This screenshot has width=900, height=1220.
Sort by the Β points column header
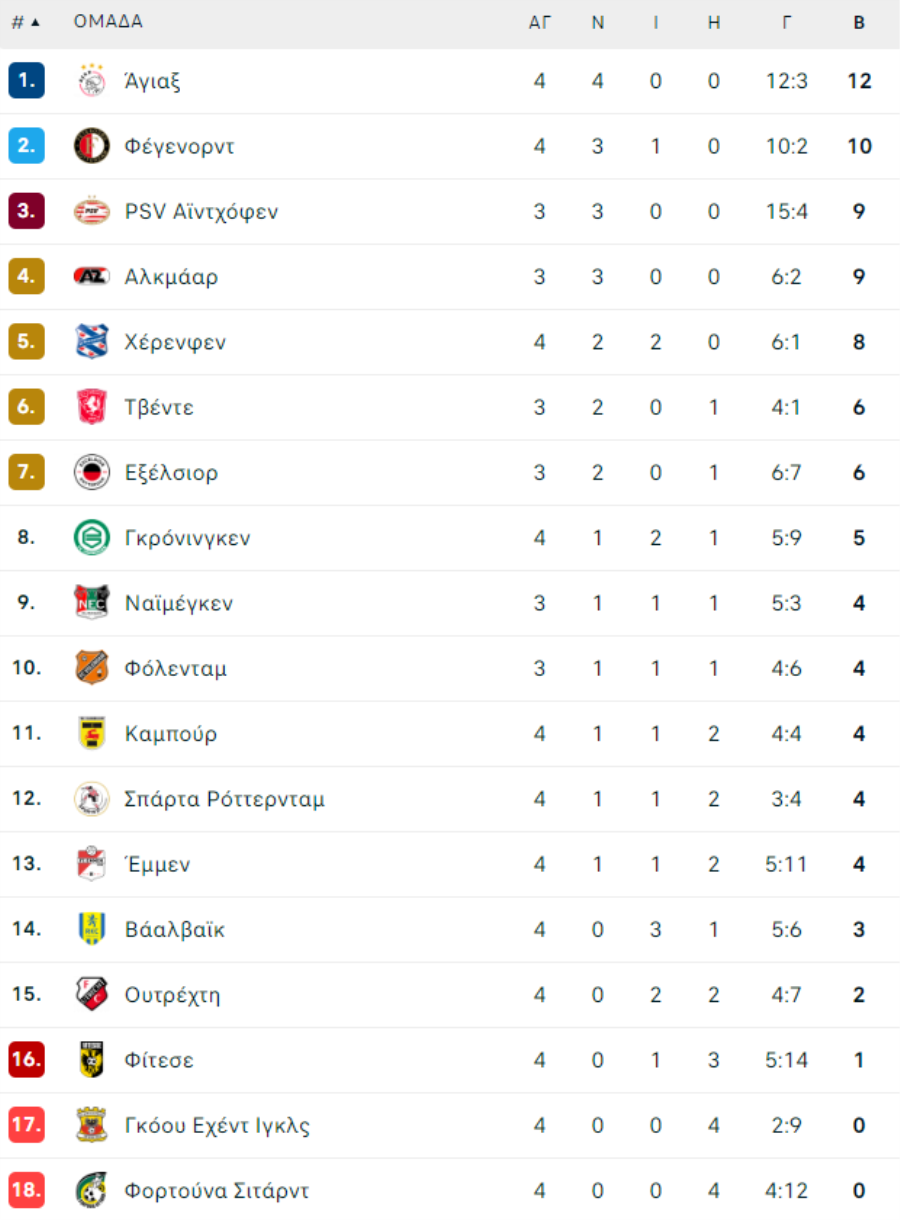click(859, 23)
